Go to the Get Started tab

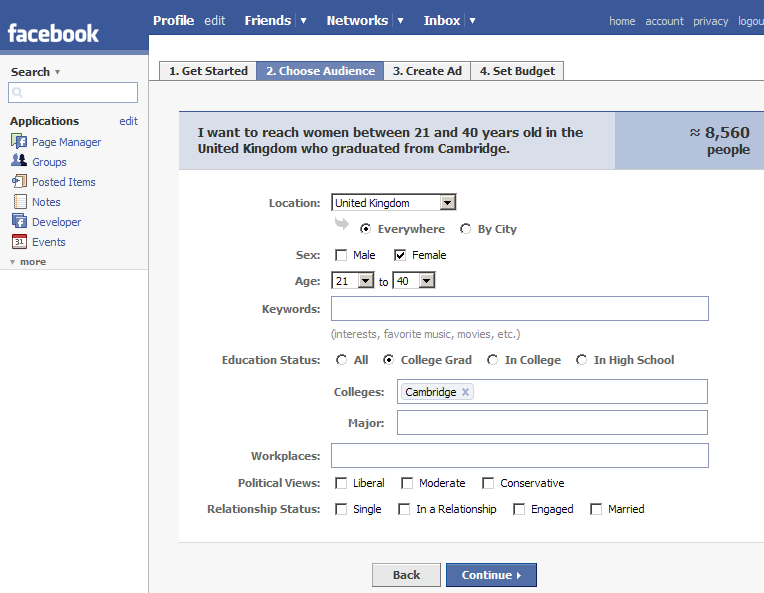click(208, 71)
